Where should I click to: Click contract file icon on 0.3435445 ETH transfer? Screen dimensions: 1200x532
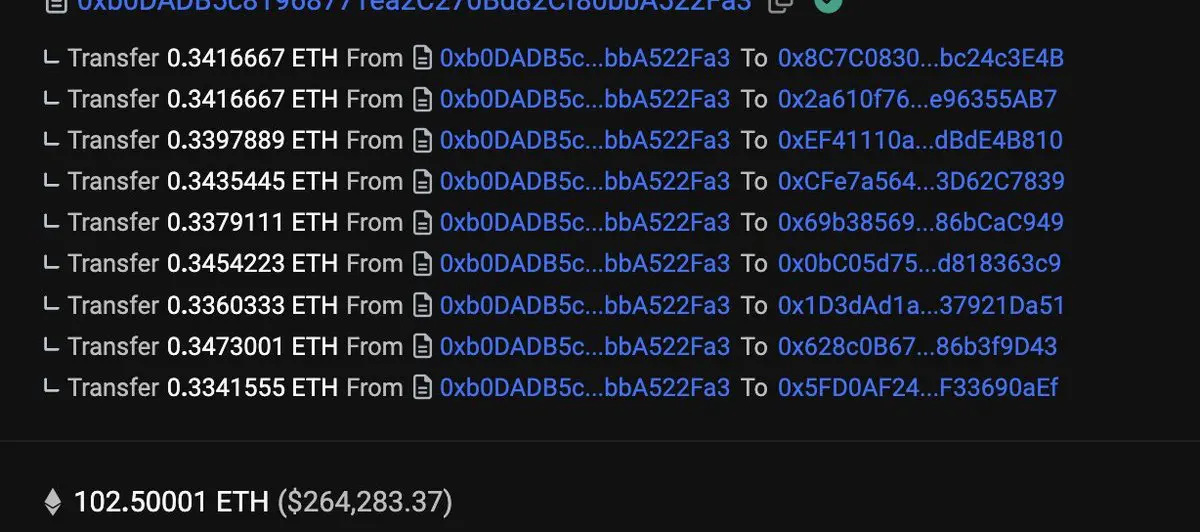422,181
